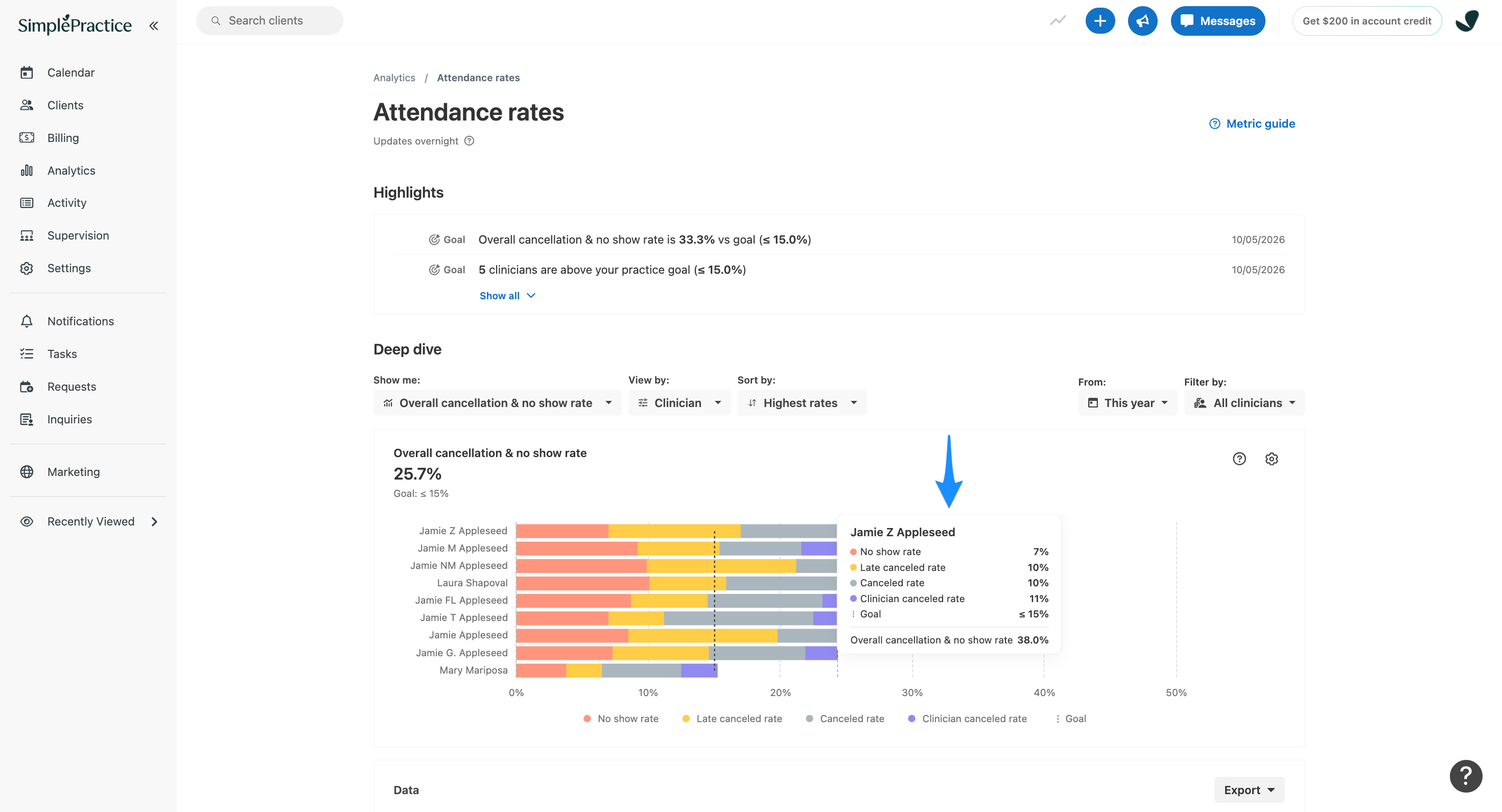This screenshot has height=812, width=1502.
Task: Open the Export dropdown
Action: (x=1249, y=790)
